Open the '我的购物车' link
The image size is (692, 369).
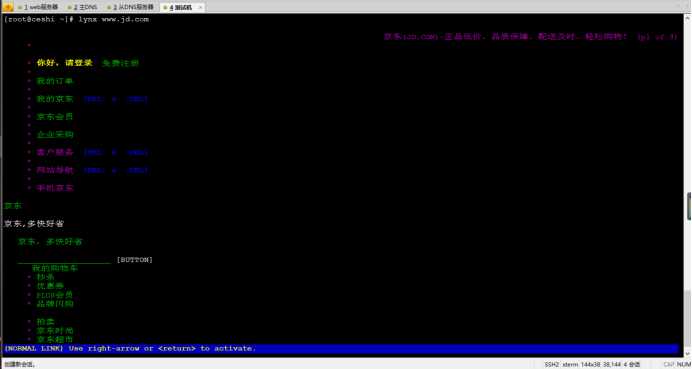tap(55, 268)
